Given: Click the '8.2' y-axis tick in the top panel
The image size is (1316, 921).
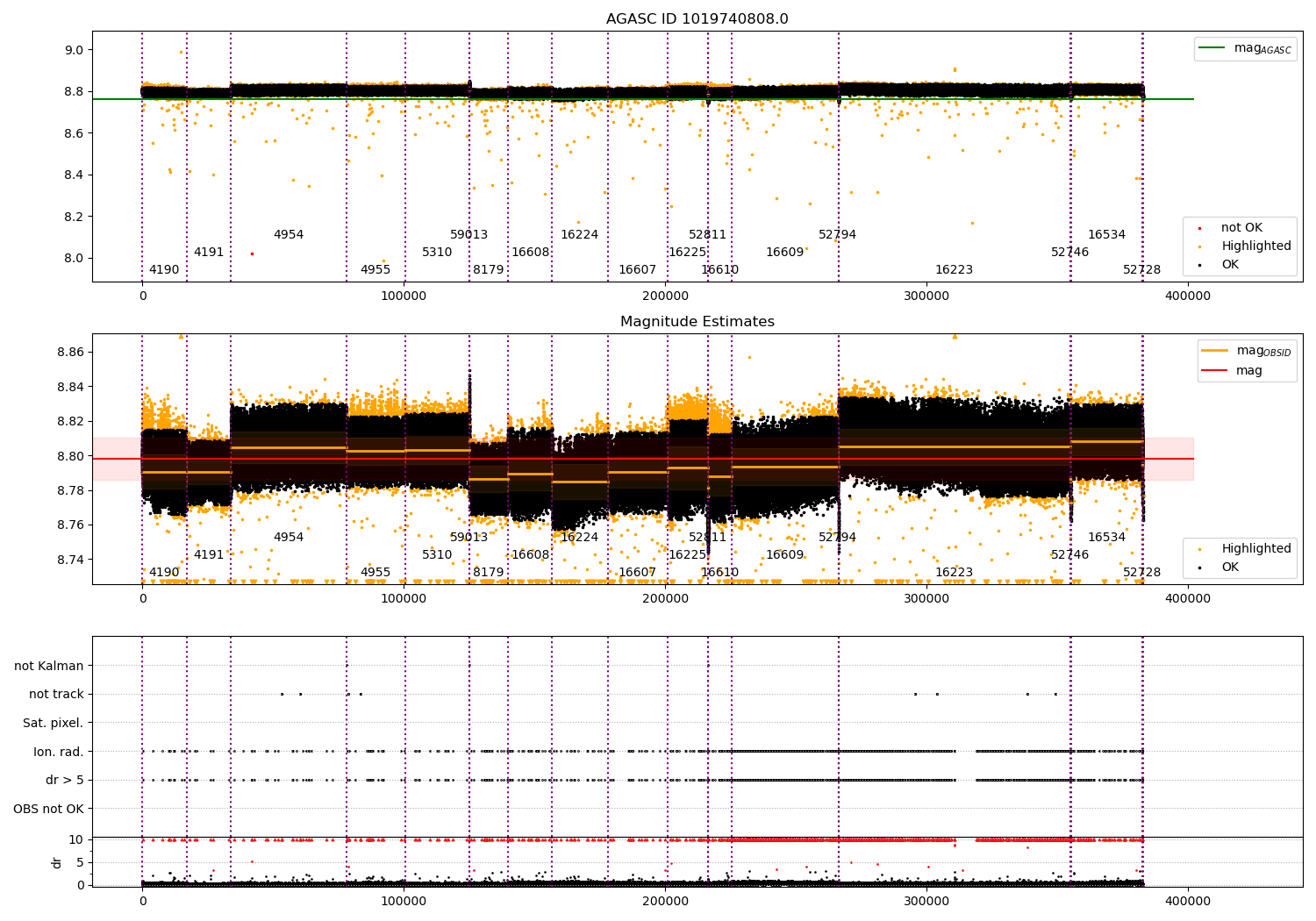Looking at the screenshot, I should pyautogui.click(x=74, y=217).
